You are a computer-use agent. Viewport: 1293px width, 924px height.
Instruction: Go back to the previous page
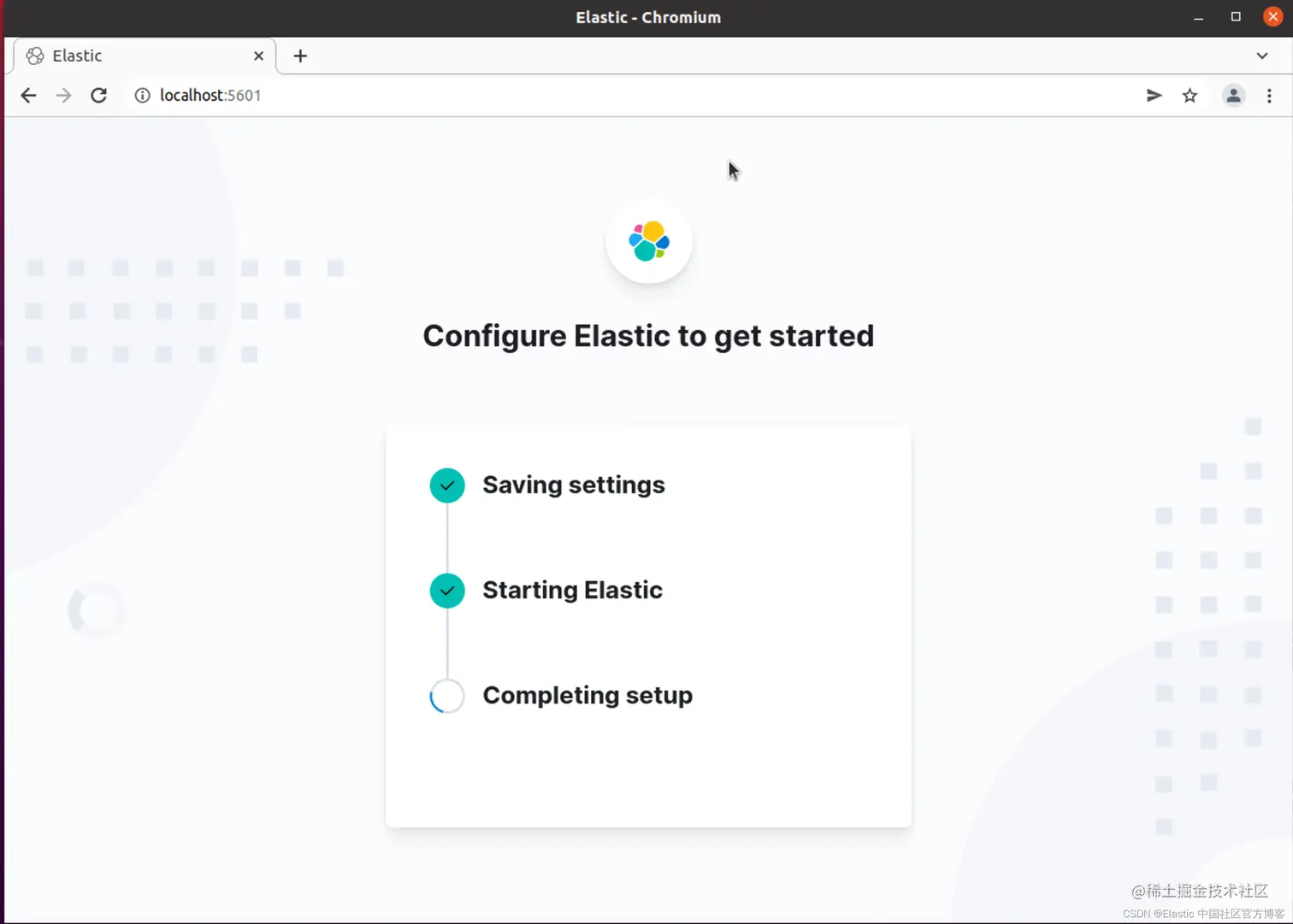28,96
